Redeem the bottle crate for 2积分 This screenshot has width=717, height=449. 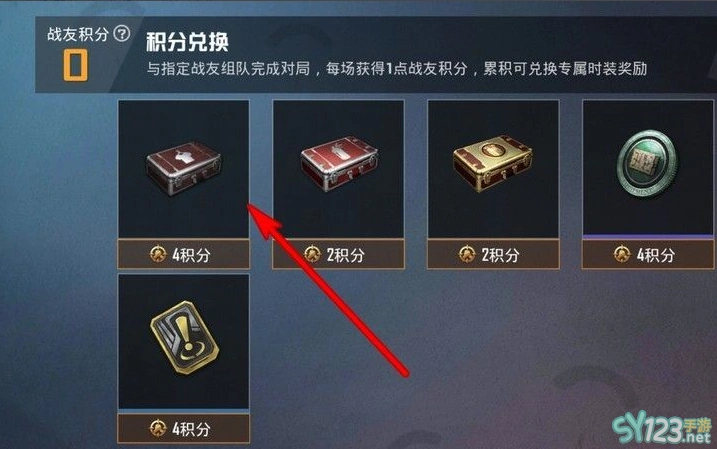(x=338, y=254)
